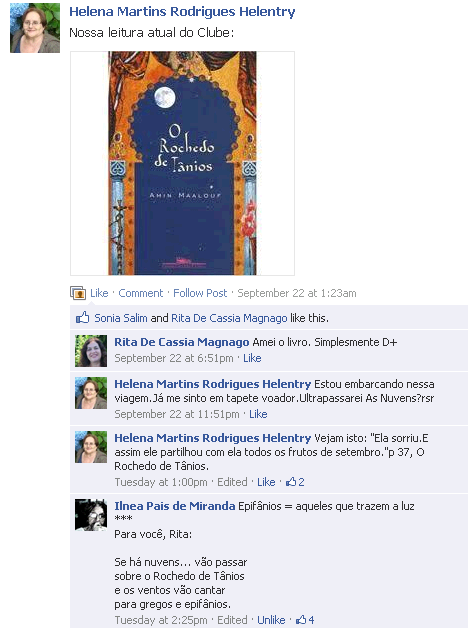Open Sonia Salim's profile link
Screen dimensions: 470x628
point(121,318)
